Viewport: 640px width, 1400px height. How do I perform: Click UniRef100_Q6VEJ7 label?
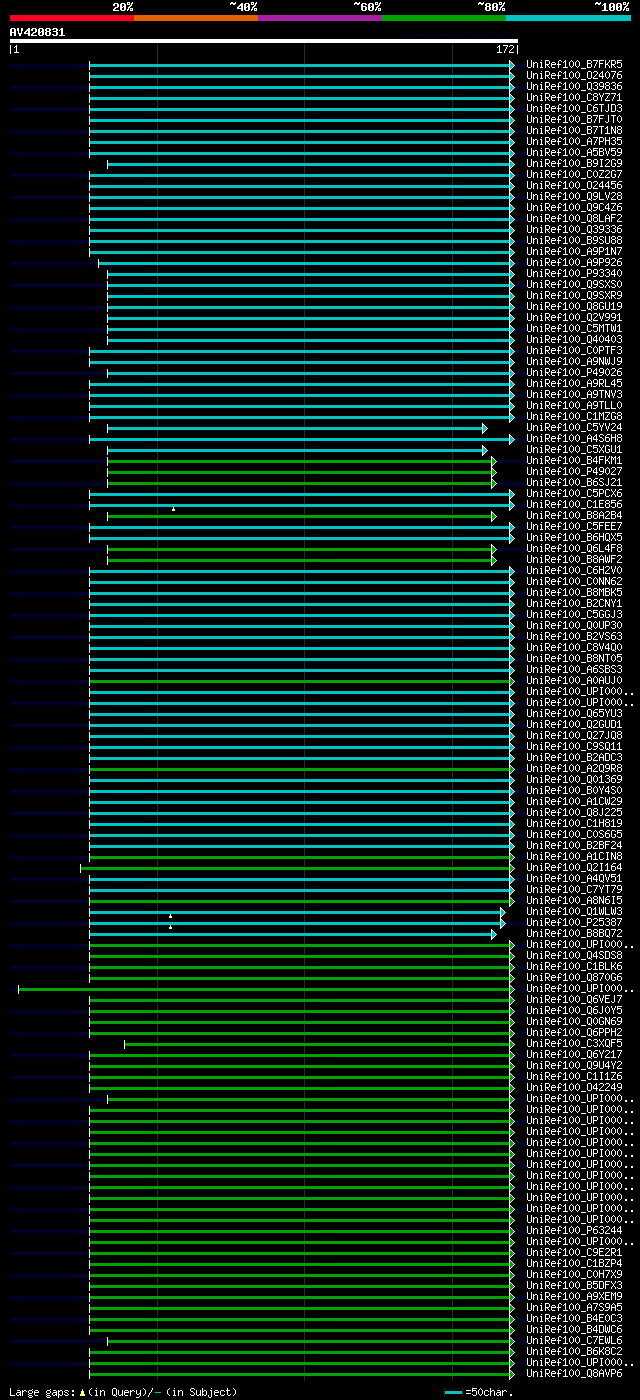[x=574, y=999]
